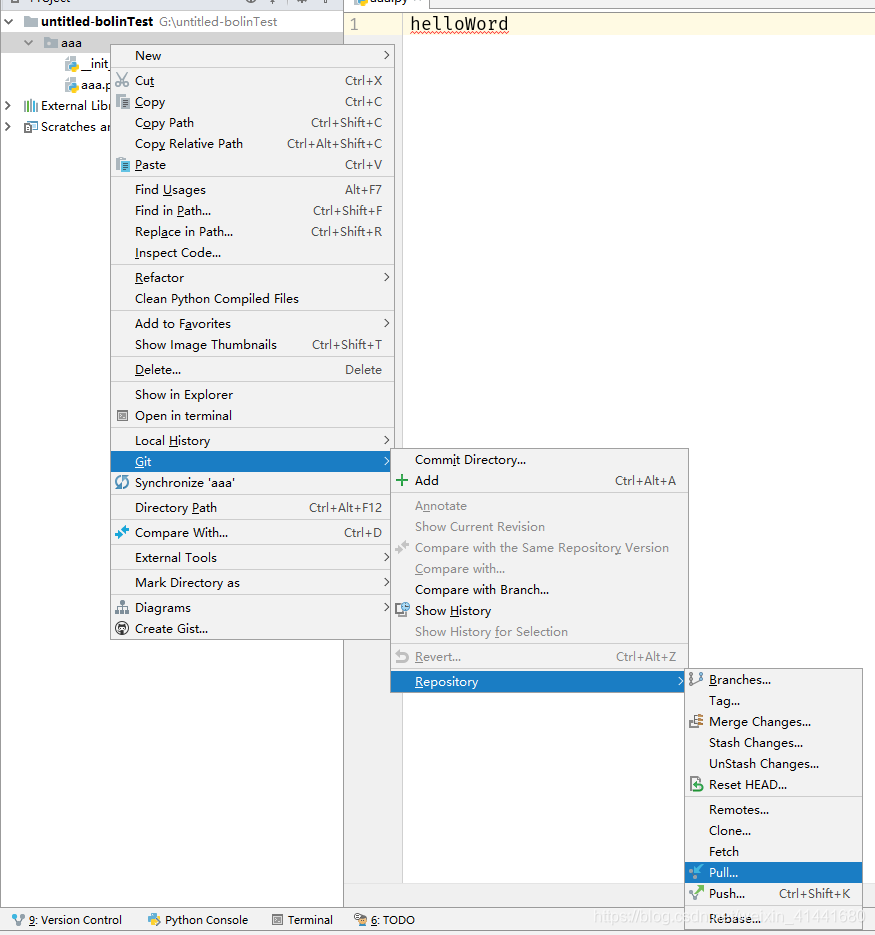
Task: Click the Scratches icon in project tree
Action: coord(30,127)
